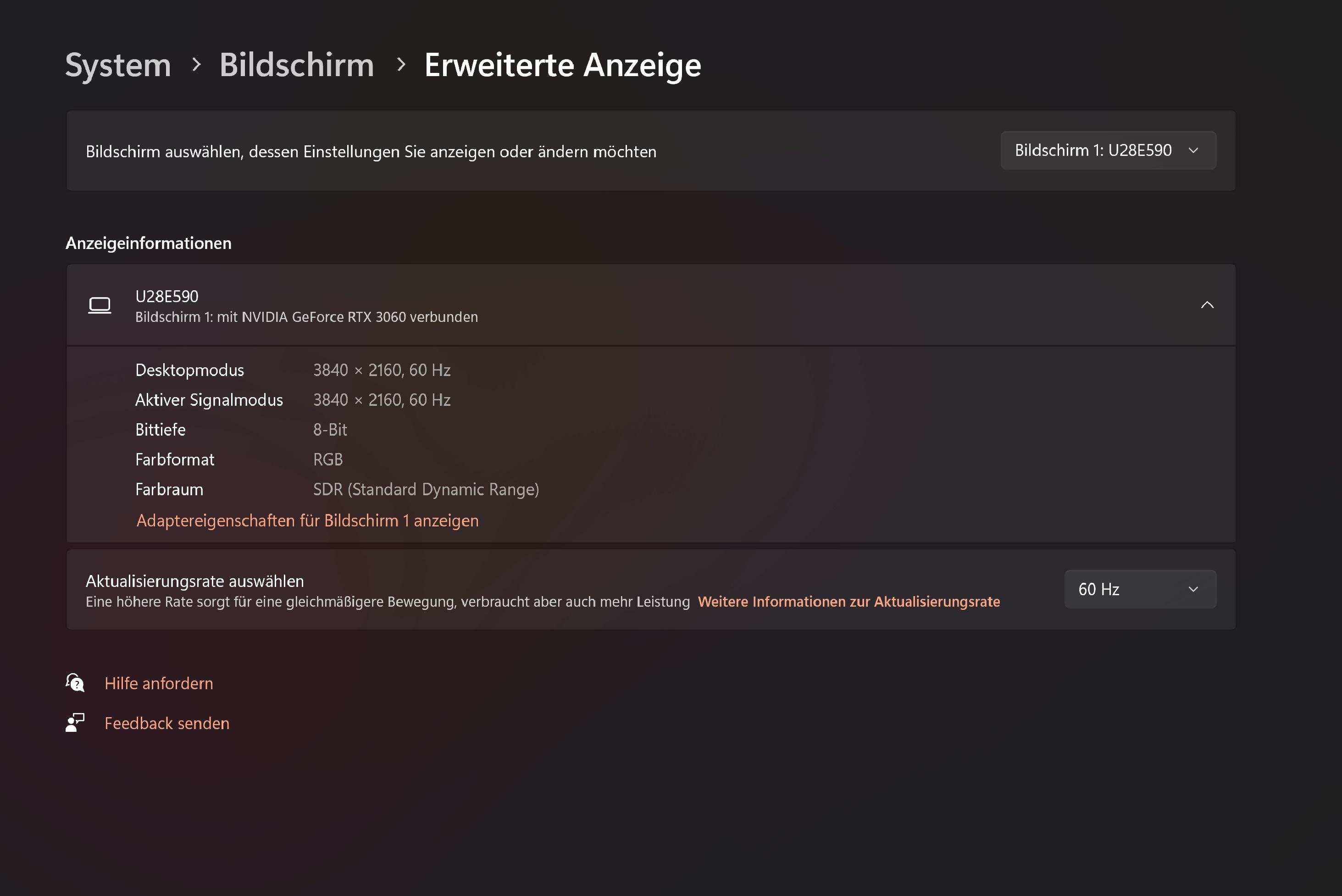Viewport: 1342px width, 896px height.
Task: Collapse the U28E590 display information section
Action: [x=1207, y=305]
